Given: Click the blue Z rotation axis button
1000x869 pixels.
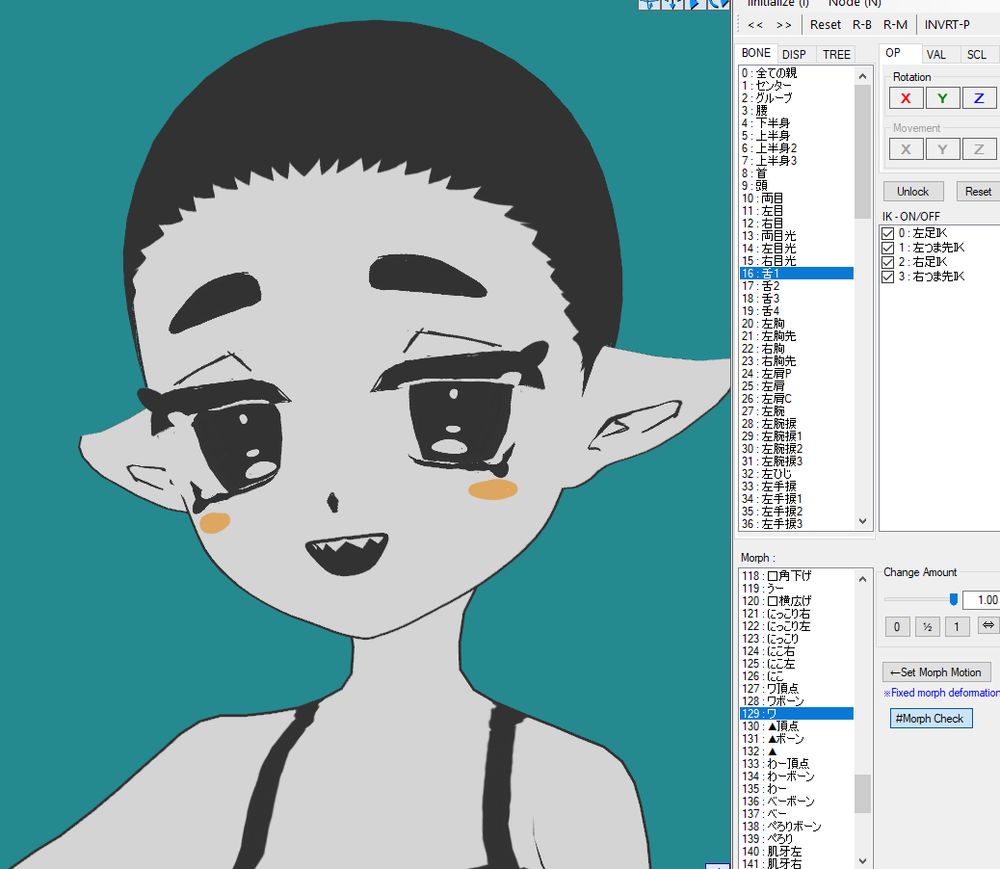Looking at the screenshot, I should pos(979,98).
